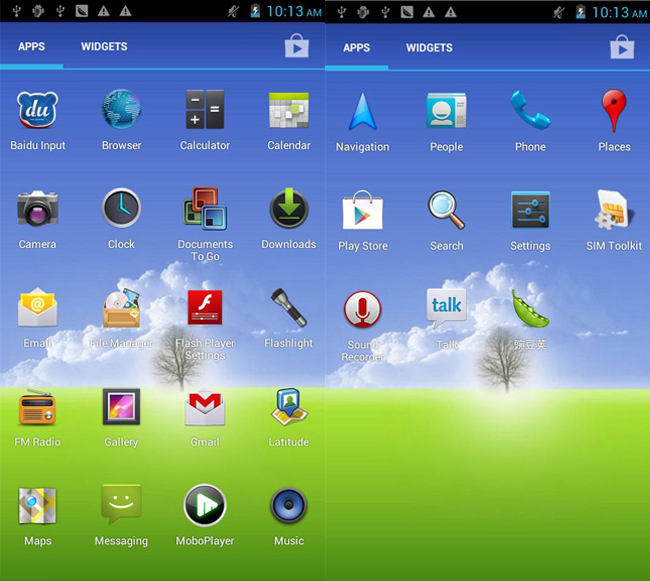Screen dimensions: 650x581
Task: Open the Places pin app
Action: point(614,111)
